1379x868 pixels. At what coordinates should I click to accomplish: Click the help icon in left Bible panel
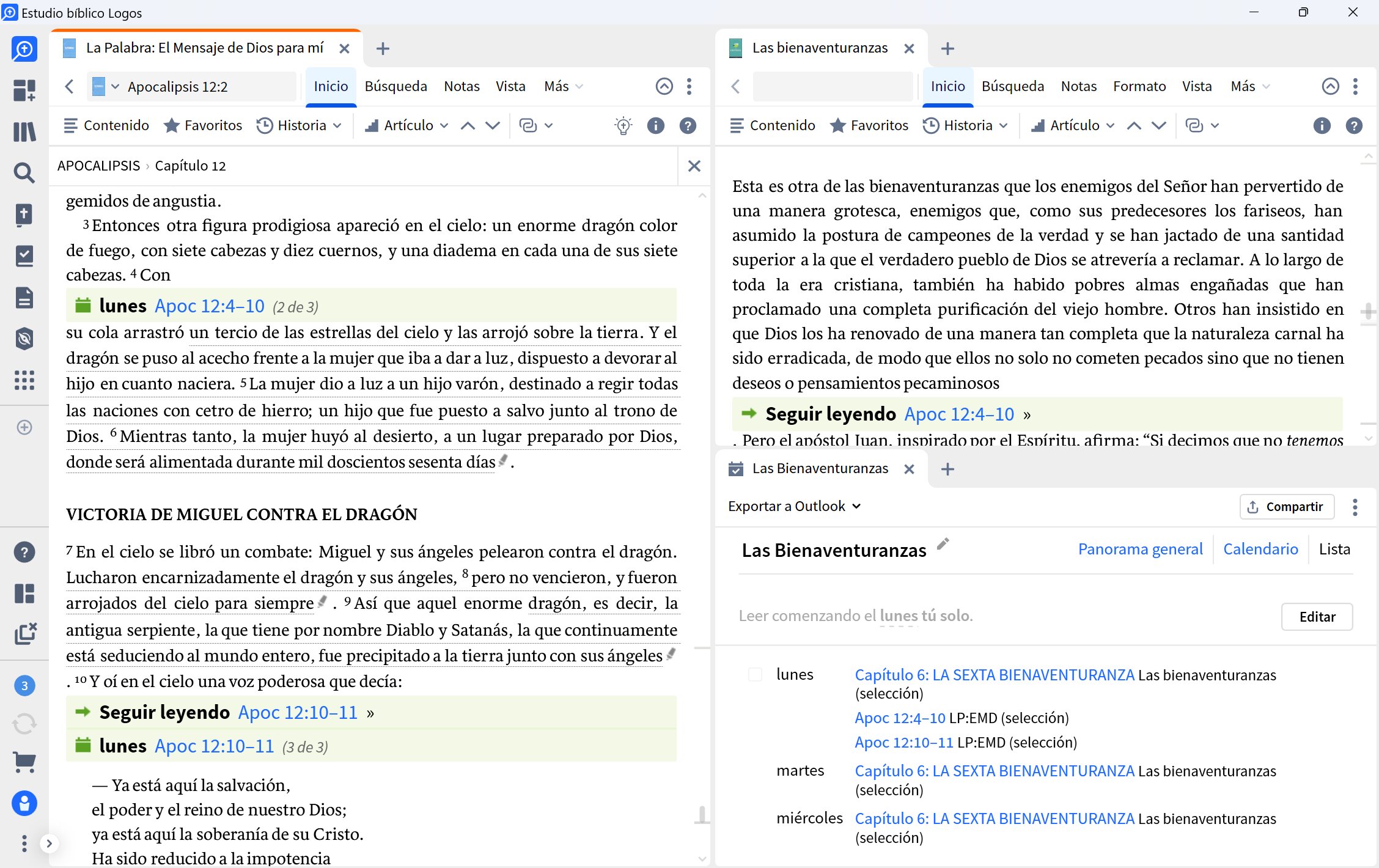click(688, 125)
